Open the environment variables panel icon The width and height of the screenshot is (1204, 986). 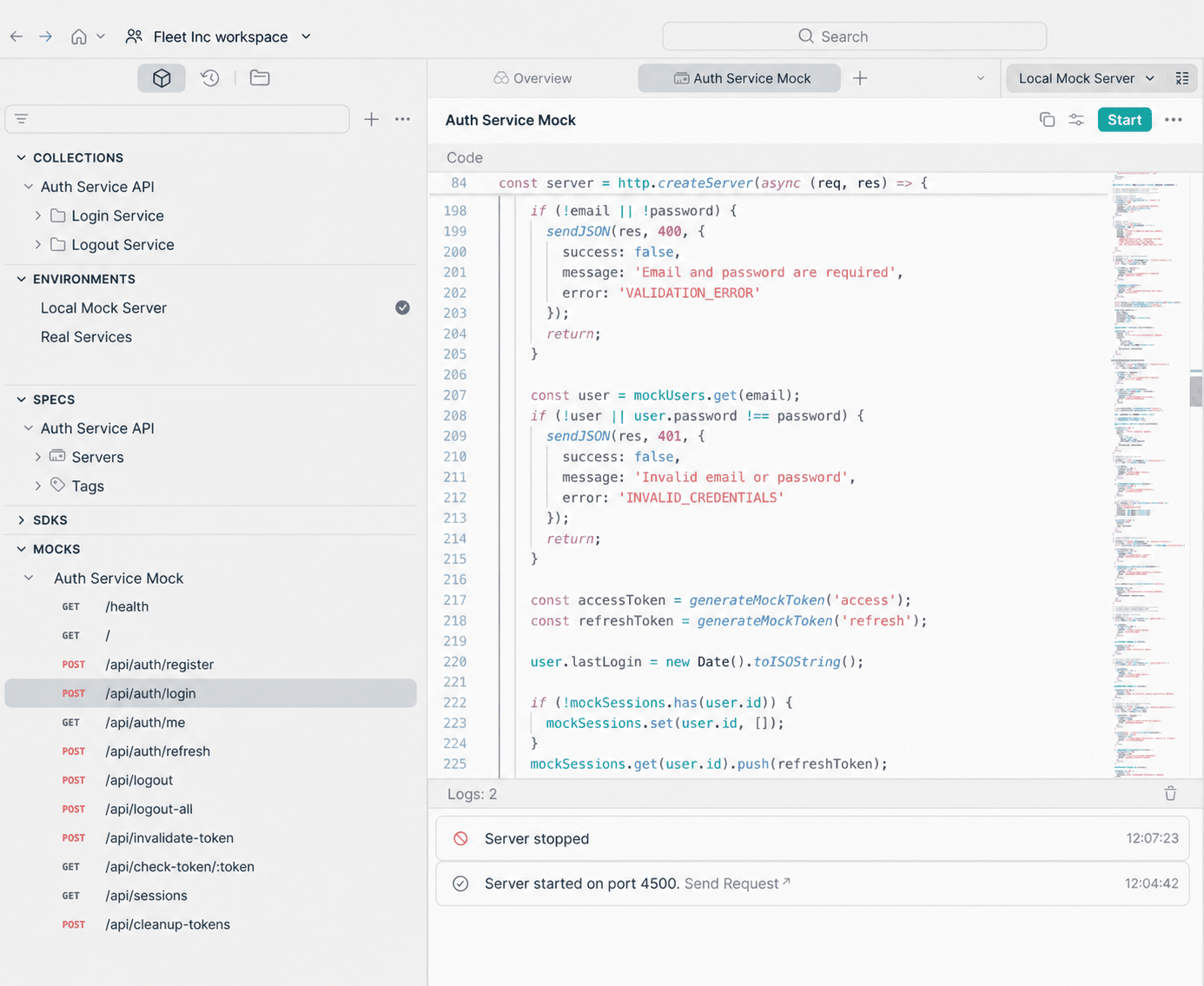click(1182, 78)
